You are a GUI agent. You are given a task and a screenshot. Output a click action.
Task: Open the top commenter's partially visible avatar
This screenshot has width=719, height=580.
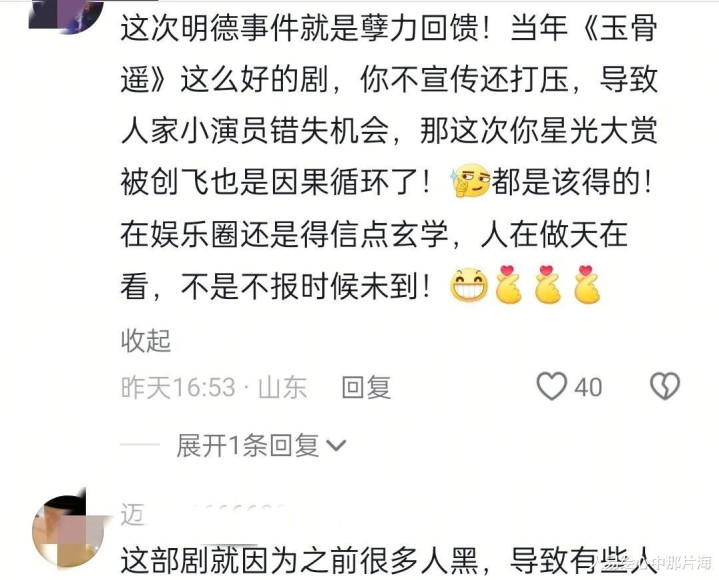[66, 16]
